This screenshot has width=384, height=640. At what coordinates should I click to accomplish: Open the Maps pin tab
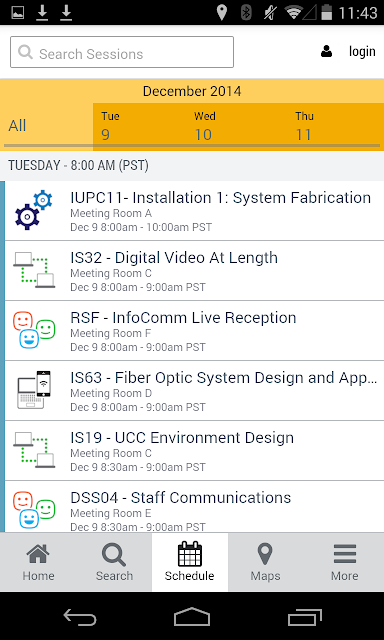tap(266, 562)
